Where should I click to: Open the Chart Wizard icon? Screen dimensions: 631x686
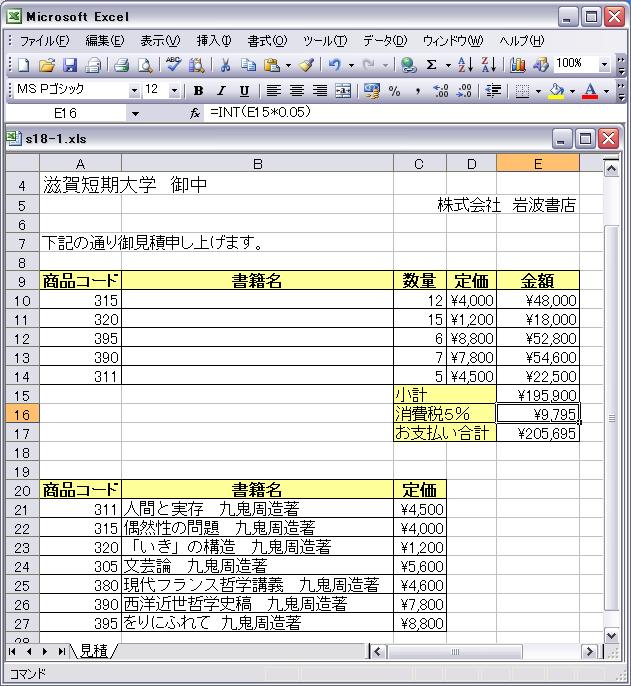[x=518, y=66]
